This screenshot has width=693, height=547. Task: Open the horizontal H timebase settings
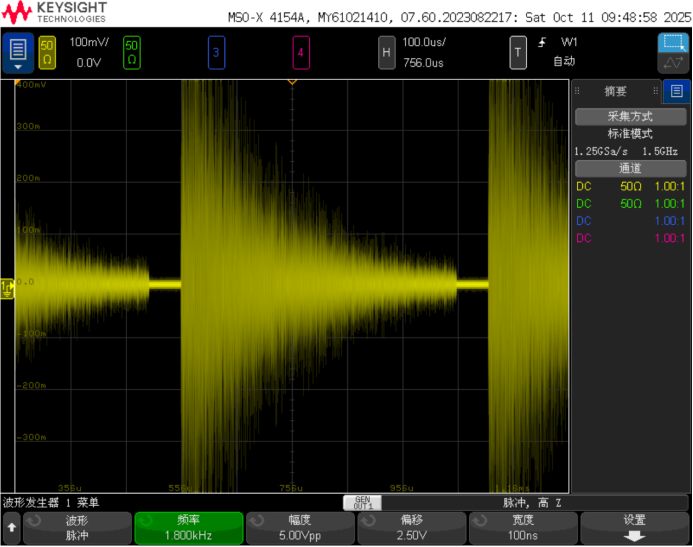[386, 52]
